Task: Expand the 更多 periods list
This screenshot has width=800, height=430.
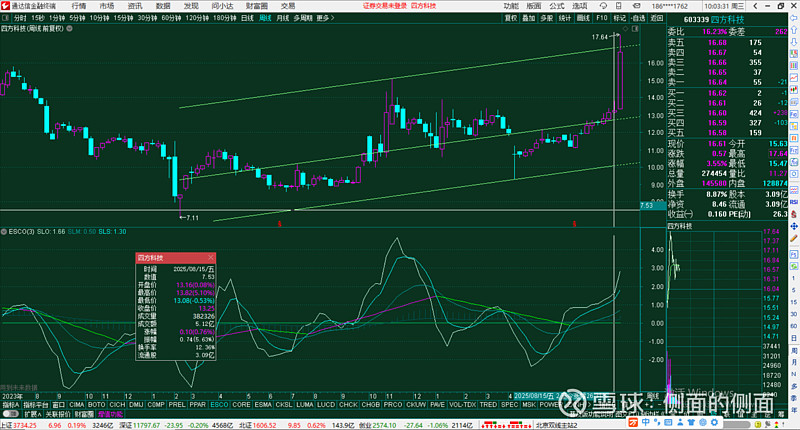Action: click(325, 18)
